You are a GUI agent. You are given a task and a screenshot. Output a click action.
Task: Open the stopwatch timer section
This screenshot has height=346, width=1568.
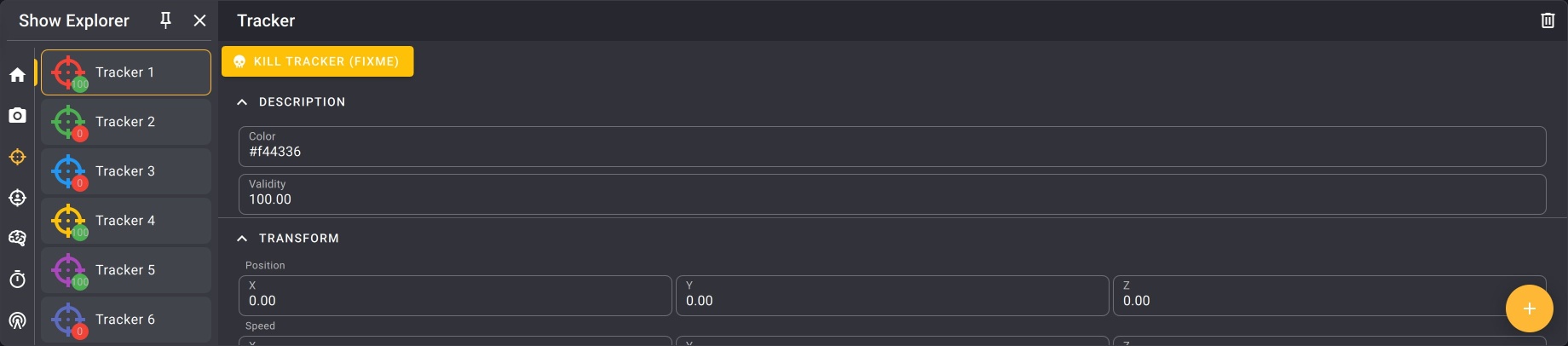(x=17, y=280)
